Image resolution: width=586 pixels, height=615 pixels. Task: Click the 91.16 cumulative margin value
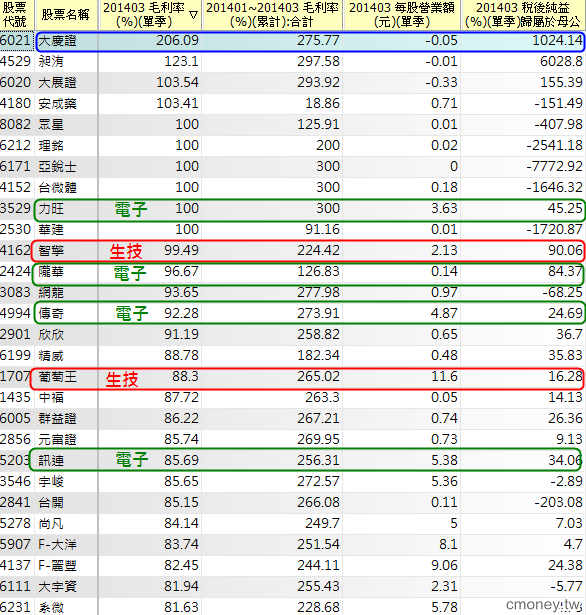point(322,229)
